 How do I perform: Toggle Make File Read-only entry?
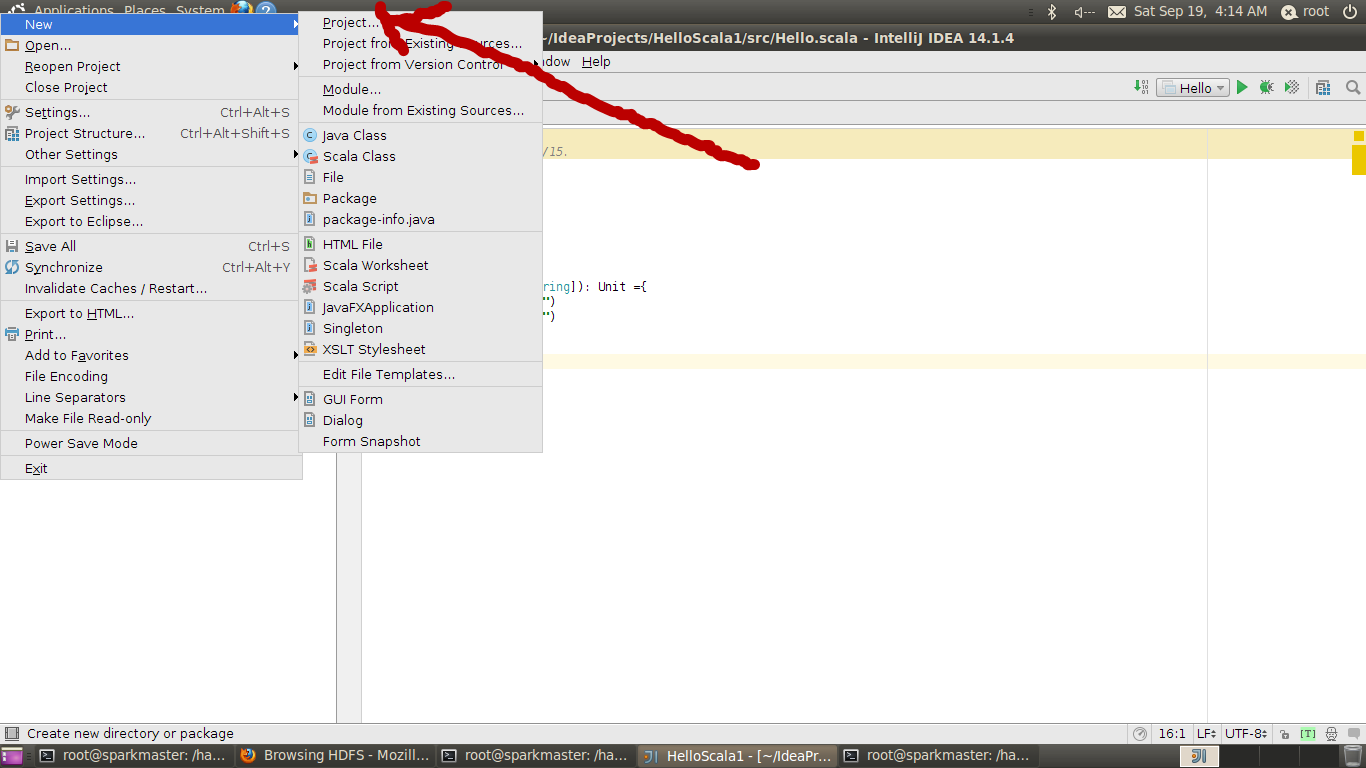151,418
